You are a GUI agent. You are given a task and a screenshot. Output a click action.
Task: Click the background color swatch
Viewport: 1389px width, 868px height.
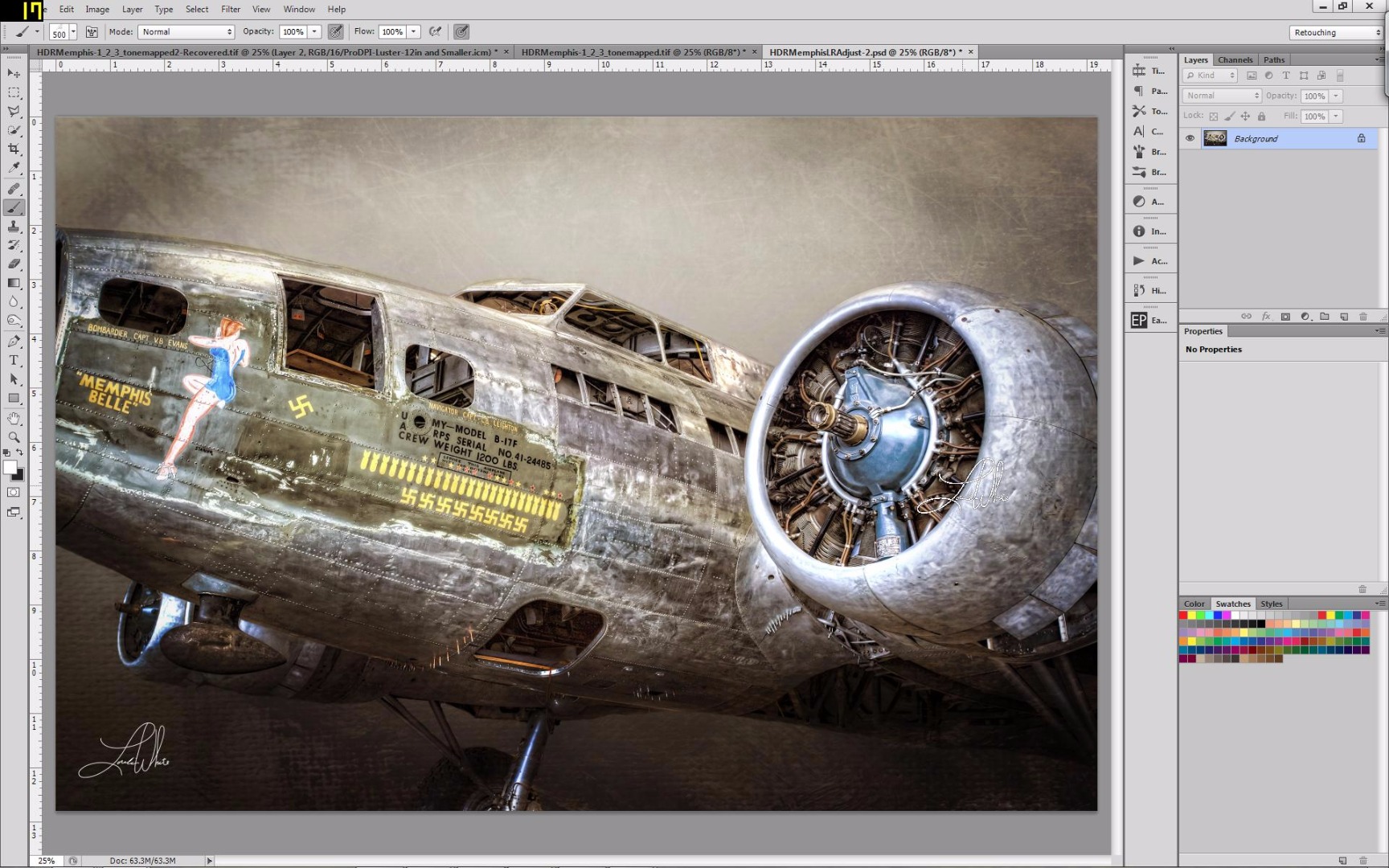[19, 476]
